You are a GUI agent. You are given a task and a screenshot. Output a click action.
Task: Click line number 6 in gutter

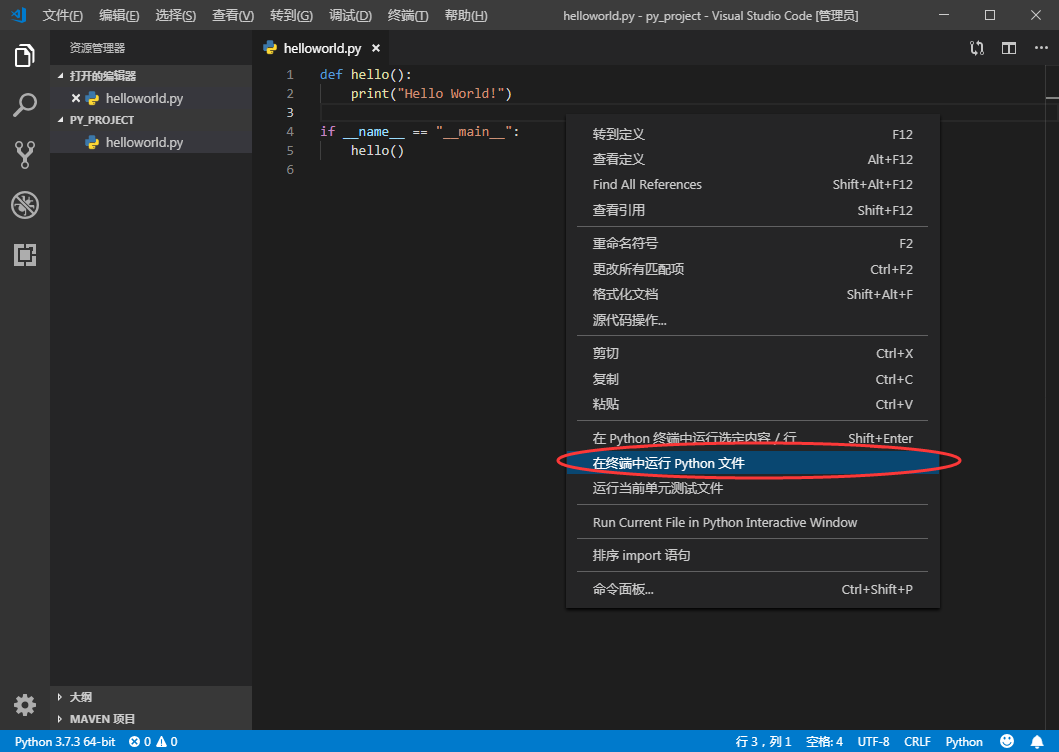tap(290, 169)
